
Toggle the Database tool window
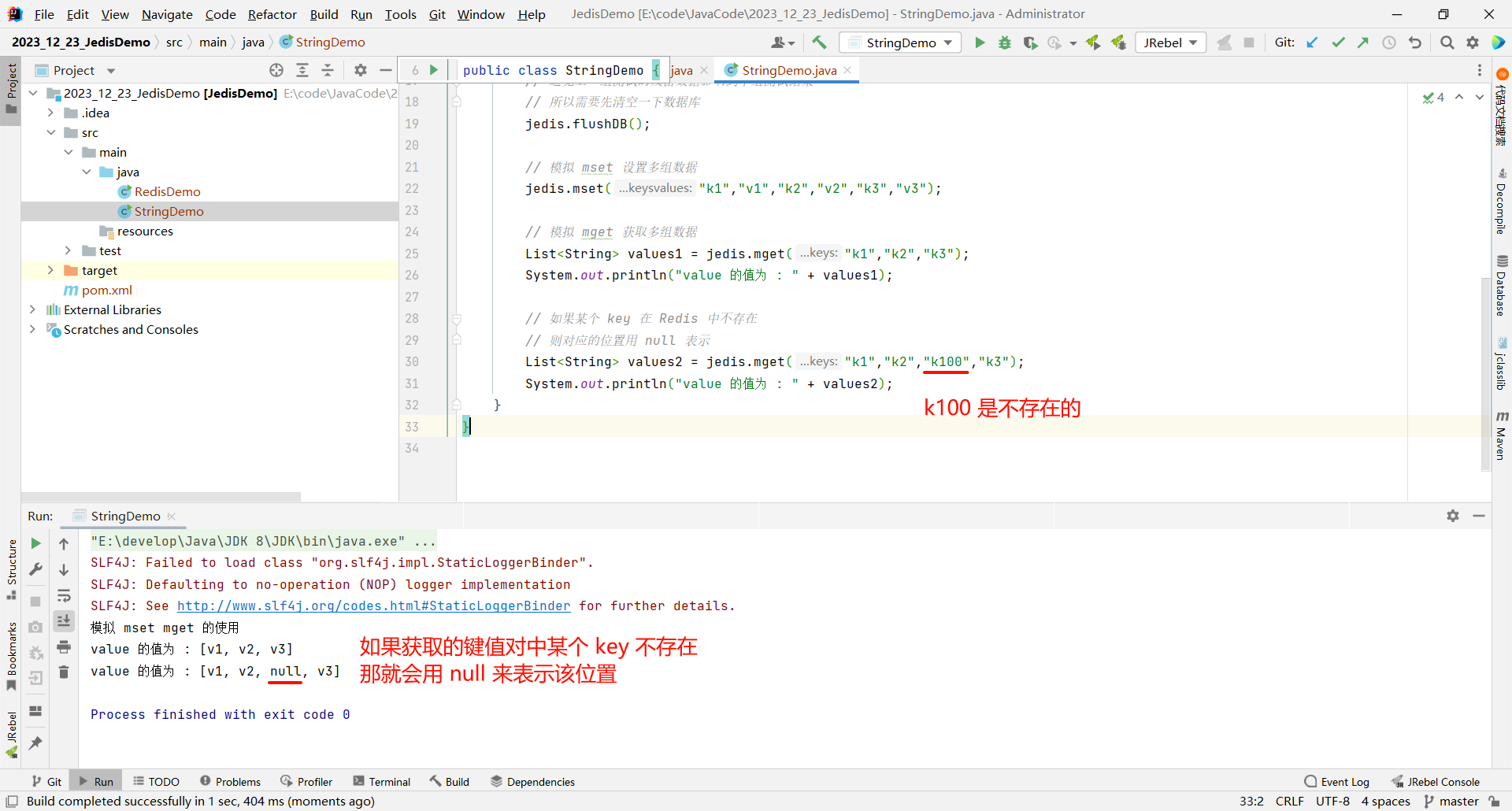(x=1502, y=286)
